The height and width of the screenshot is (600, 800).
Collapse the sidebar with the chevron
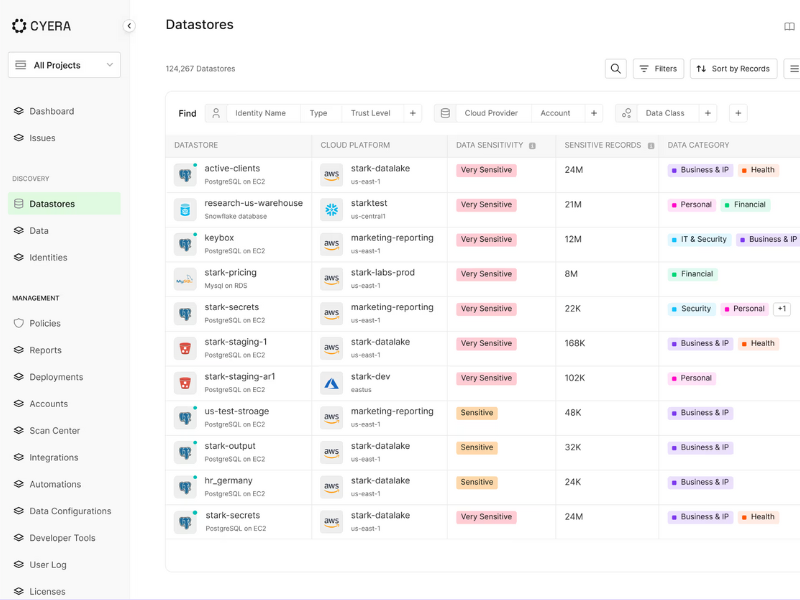pos(128,27)
